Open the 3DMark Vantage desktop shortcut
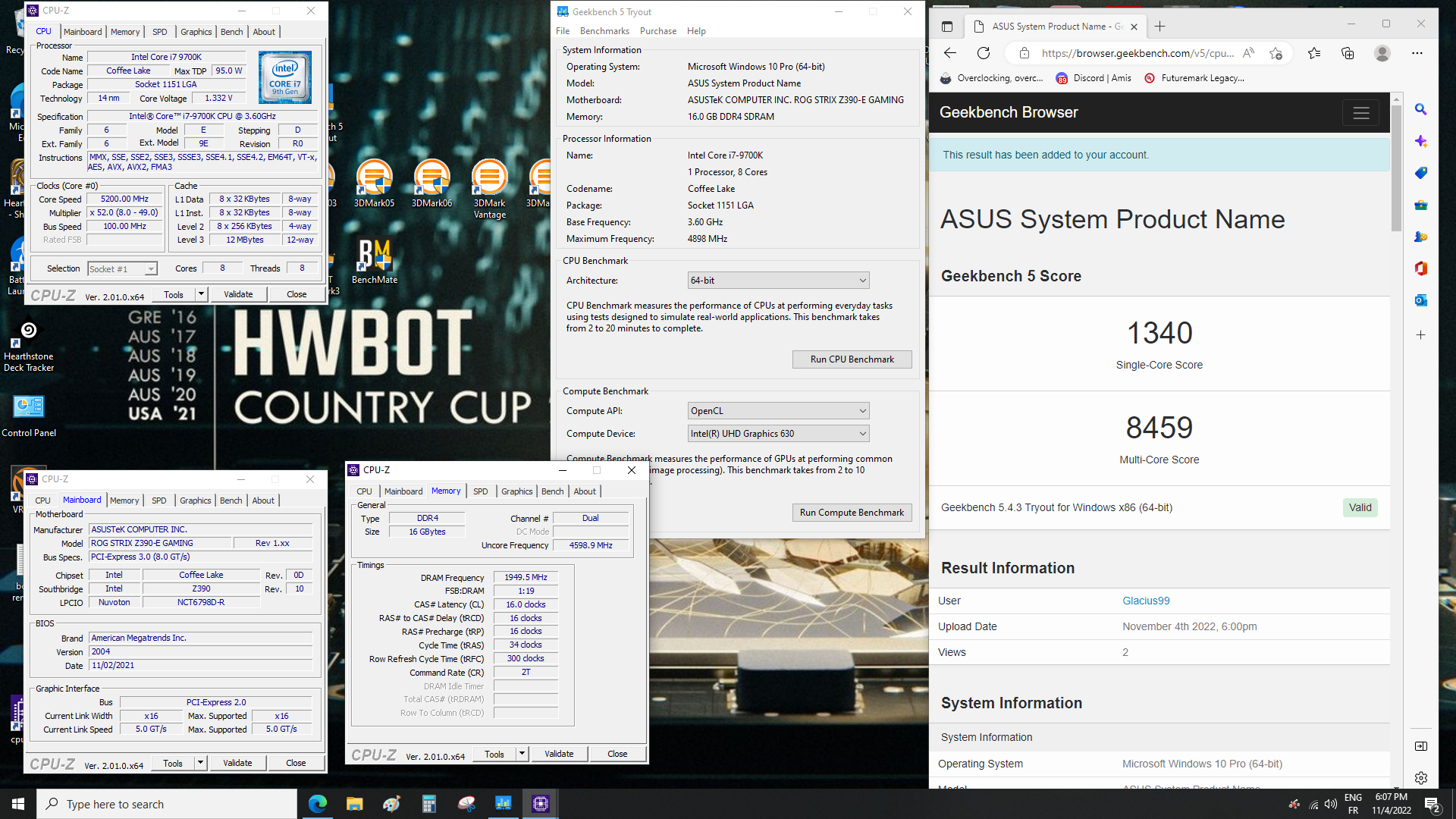 [x=489, y=189]
